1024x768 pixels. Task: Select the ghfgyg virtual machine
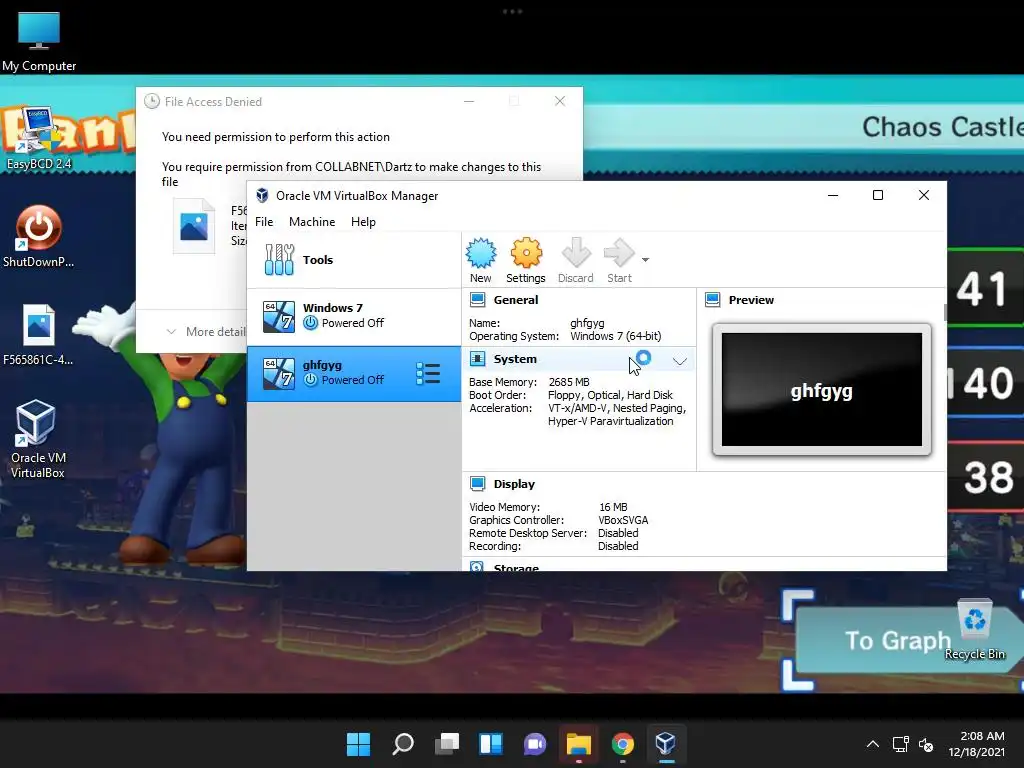click(354, 374)
